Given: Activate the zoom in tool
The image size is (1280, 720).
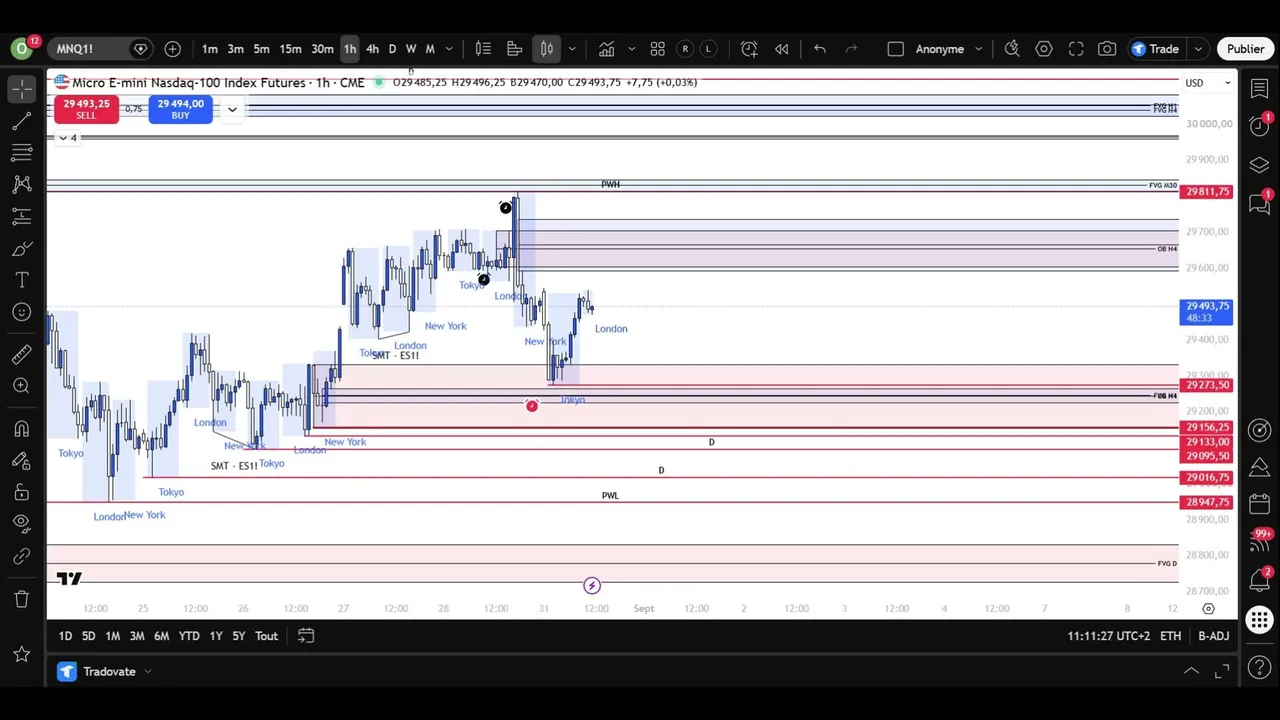Looking at the screenshot, I should 22,386.
